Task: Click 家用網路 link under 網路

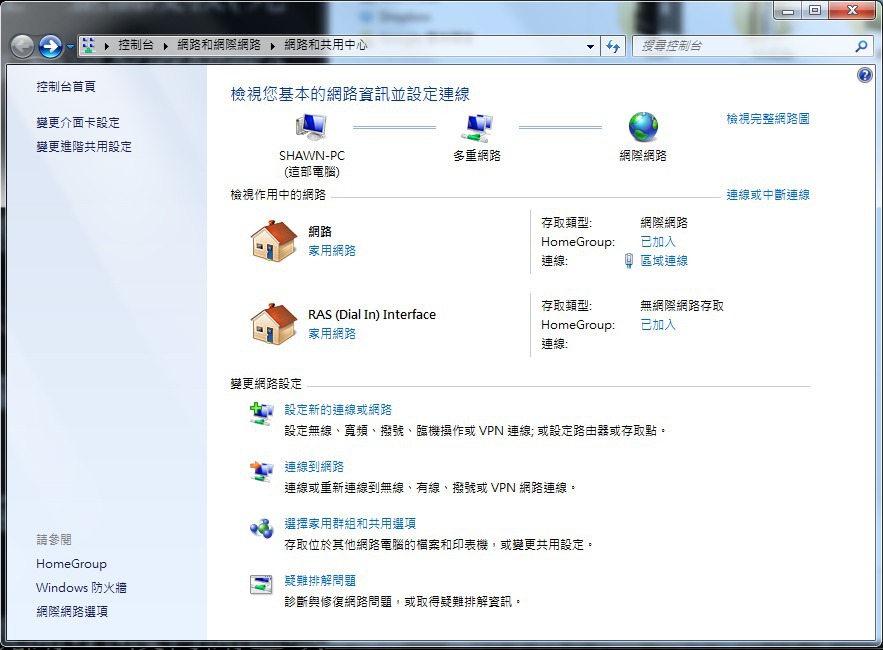Action: (x=332, y=251)
